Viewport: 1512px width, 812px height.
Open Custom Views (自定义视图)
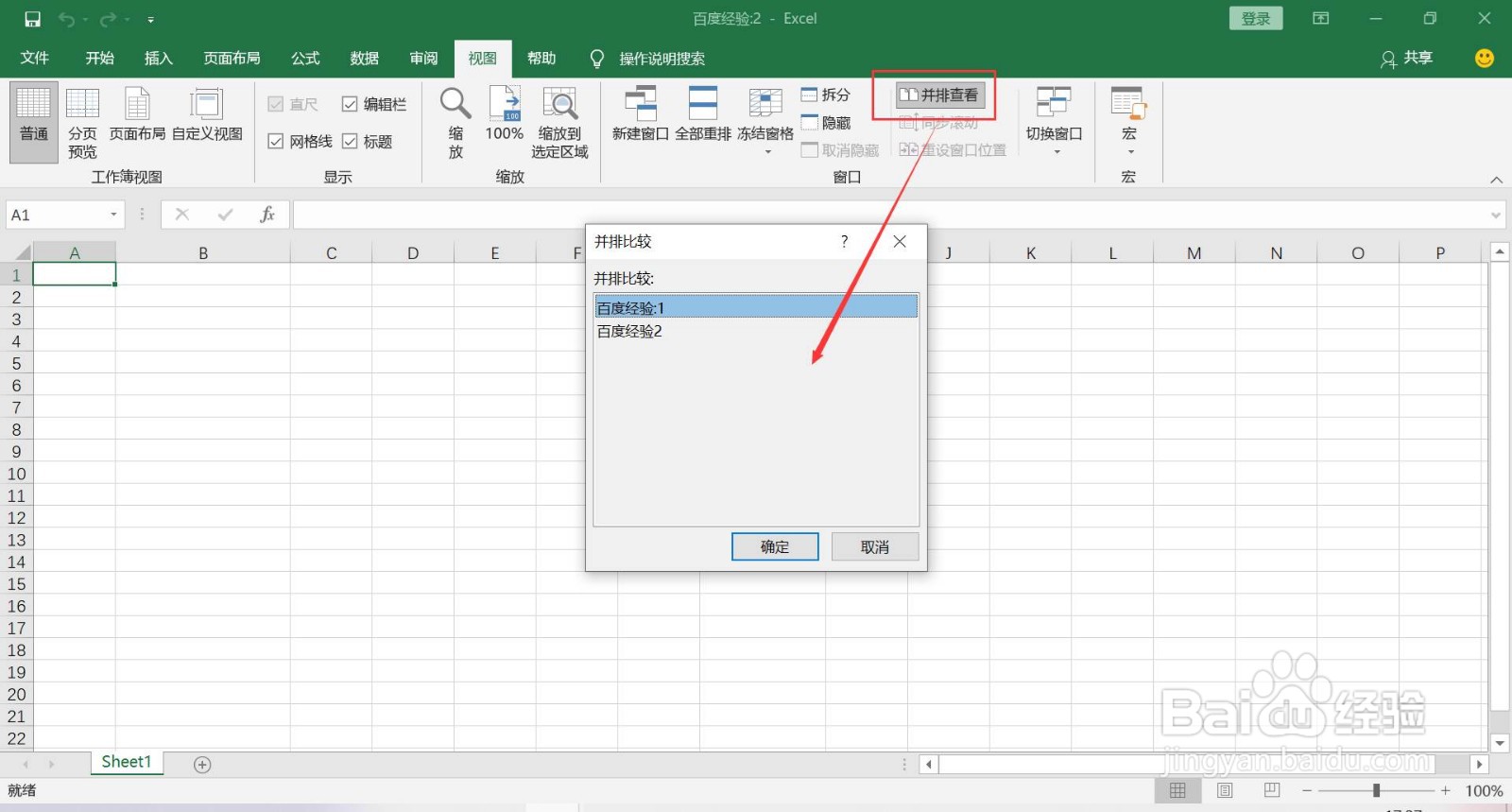click(x=207, y=114)
